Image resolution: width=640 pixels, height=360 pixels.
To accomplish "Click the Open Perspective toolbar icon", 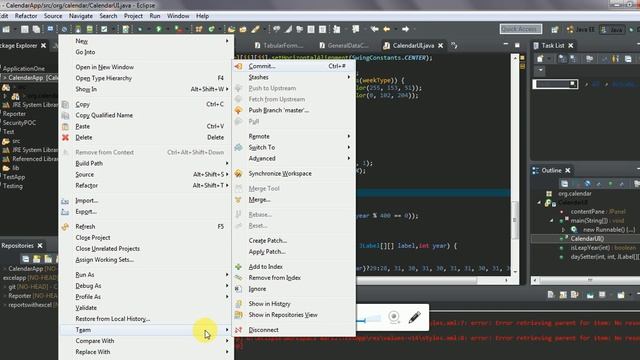I will 554,29.
